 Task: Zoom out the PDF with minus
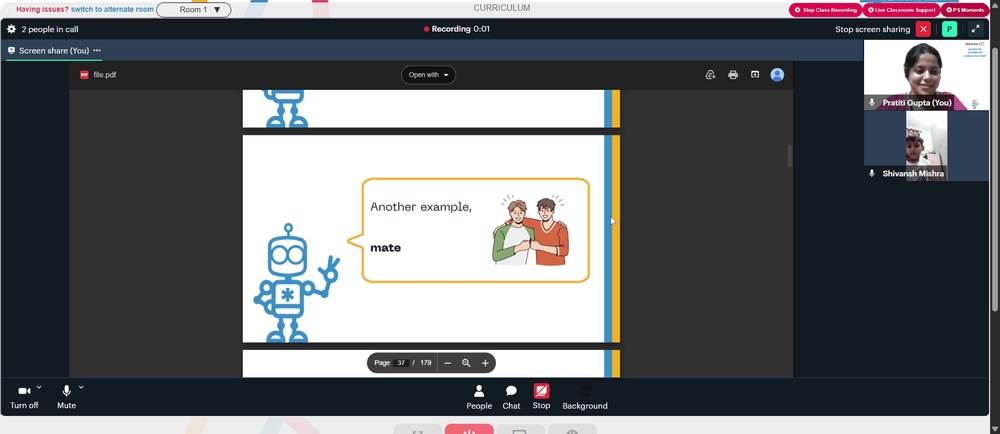(x=448, y=363)
